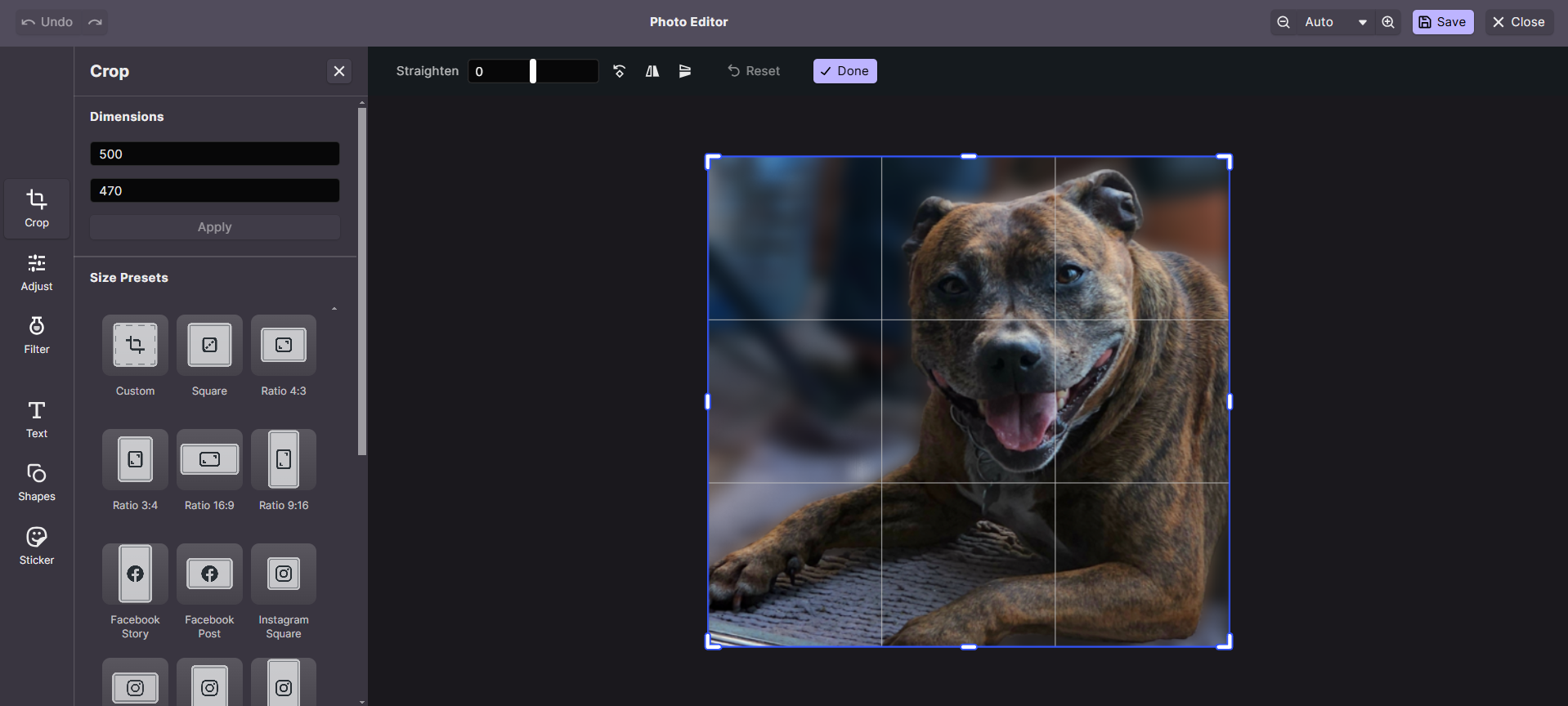
Task: Pick the Ratio 16:9 preset
Action: coord(209,460)
